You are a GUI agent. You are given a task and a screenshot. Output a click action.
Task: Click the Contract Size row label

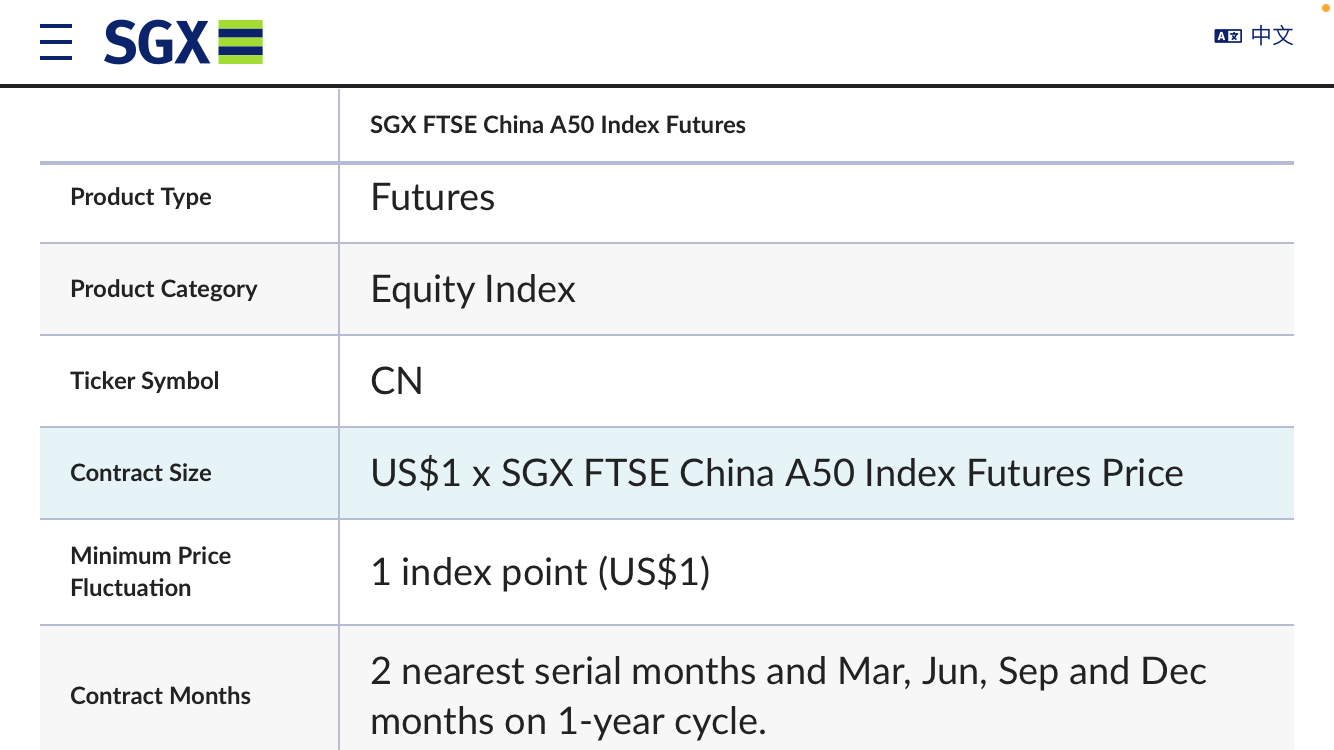click(x=141, y=473)
